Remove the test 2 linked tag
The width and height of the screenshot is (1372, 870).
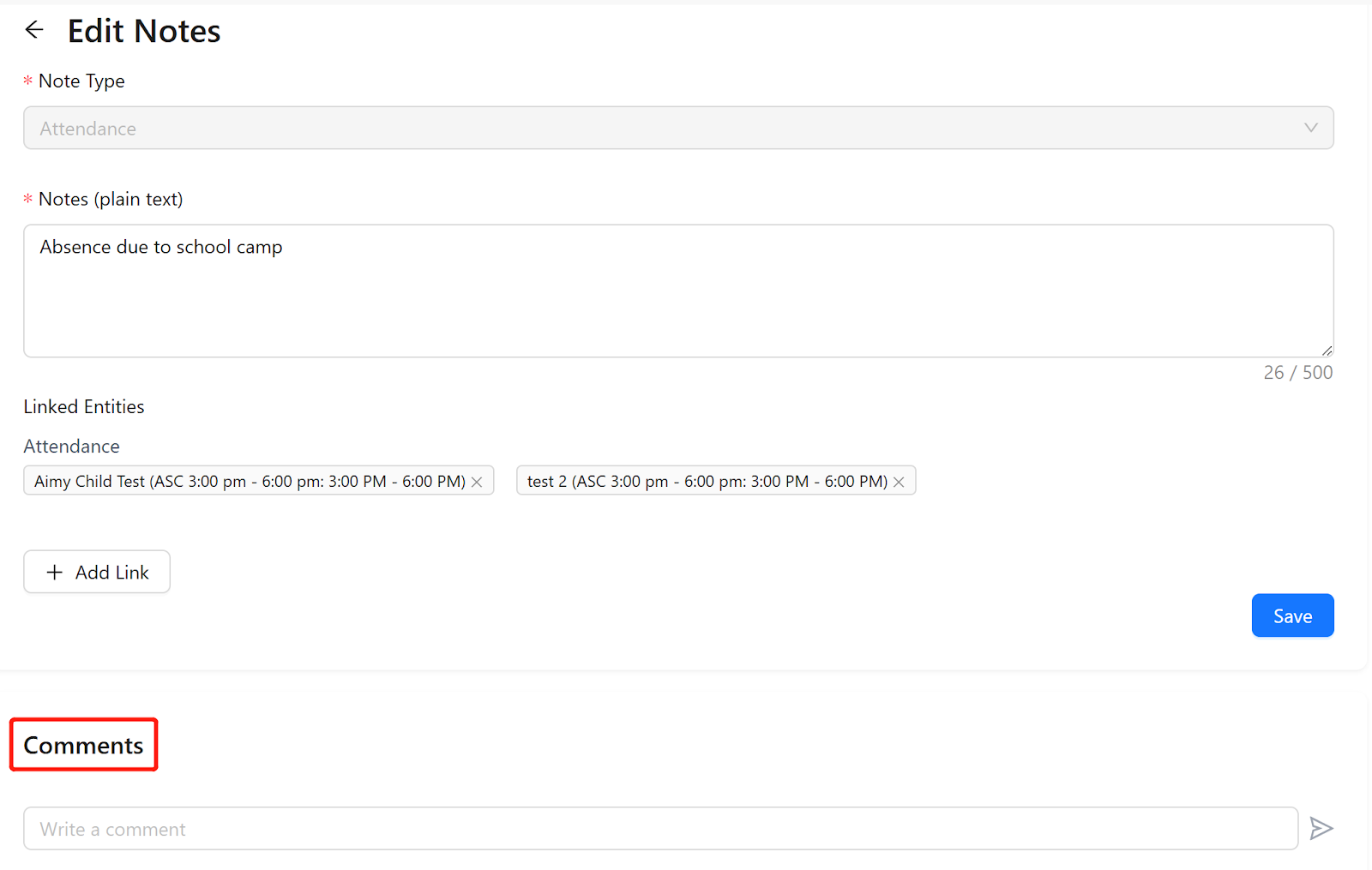899,482
